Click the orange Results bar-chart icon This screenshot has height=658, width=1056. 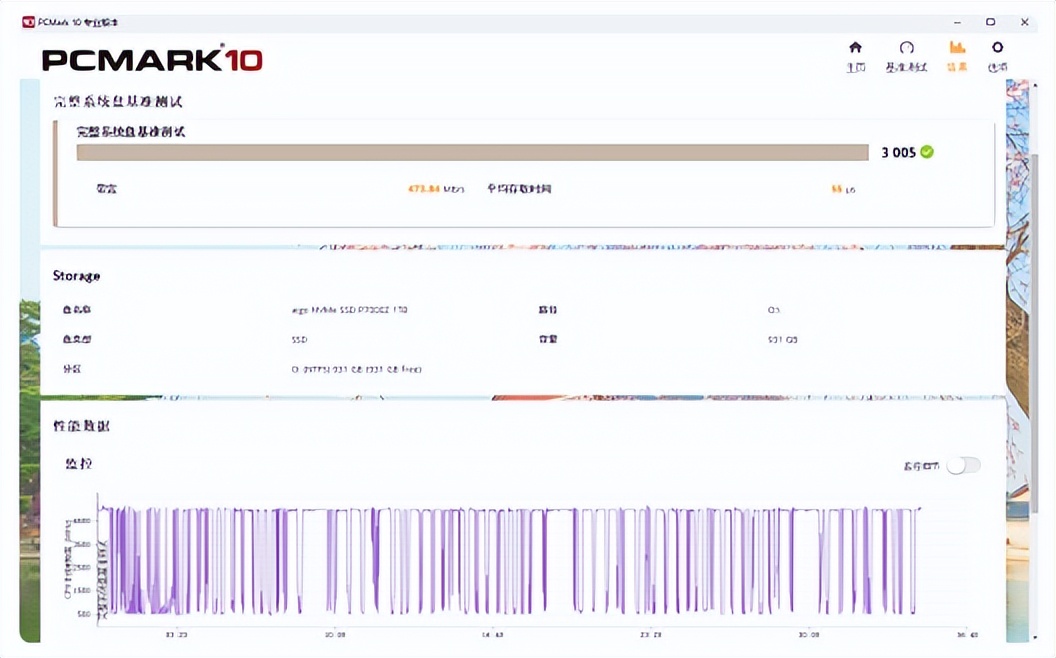click(x=956, y=47)
